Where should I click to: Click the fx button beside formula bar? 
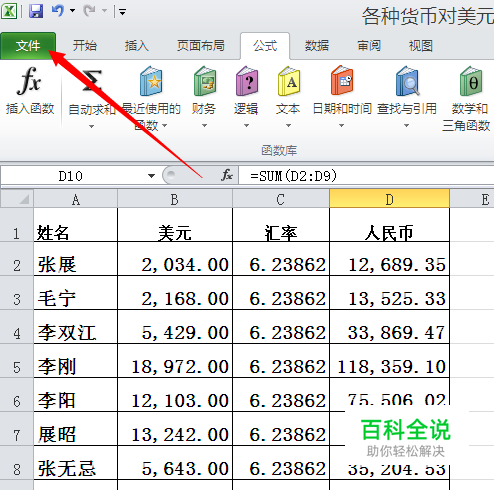pos(227,175)
